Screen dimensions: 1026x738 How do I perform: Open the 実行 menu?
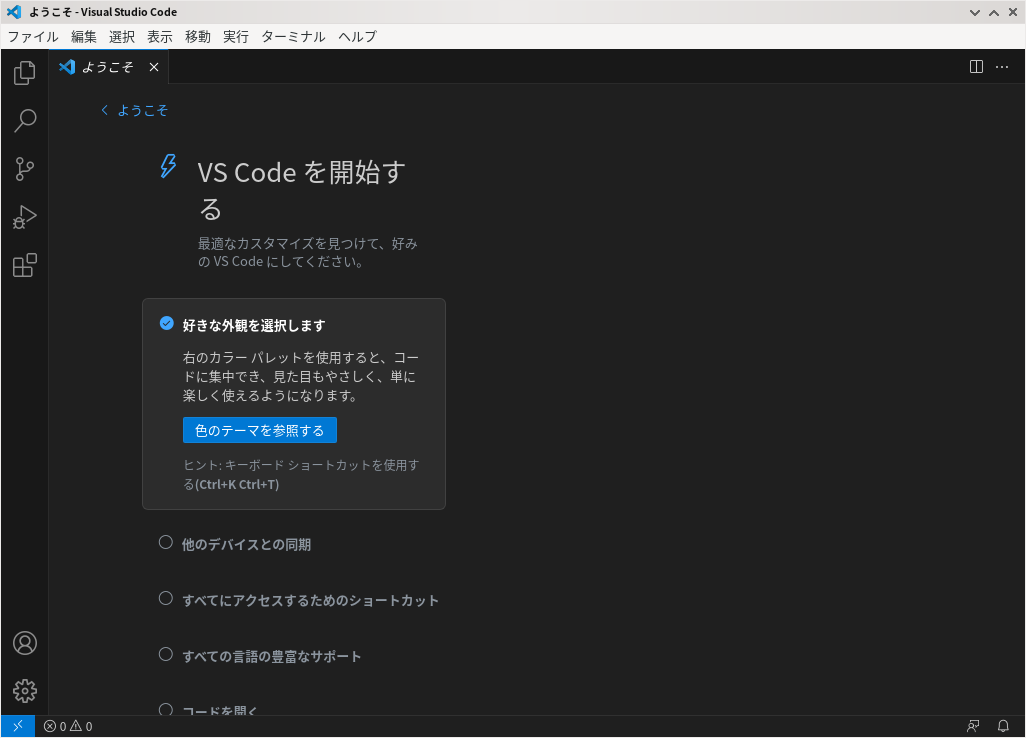point(236,37)
